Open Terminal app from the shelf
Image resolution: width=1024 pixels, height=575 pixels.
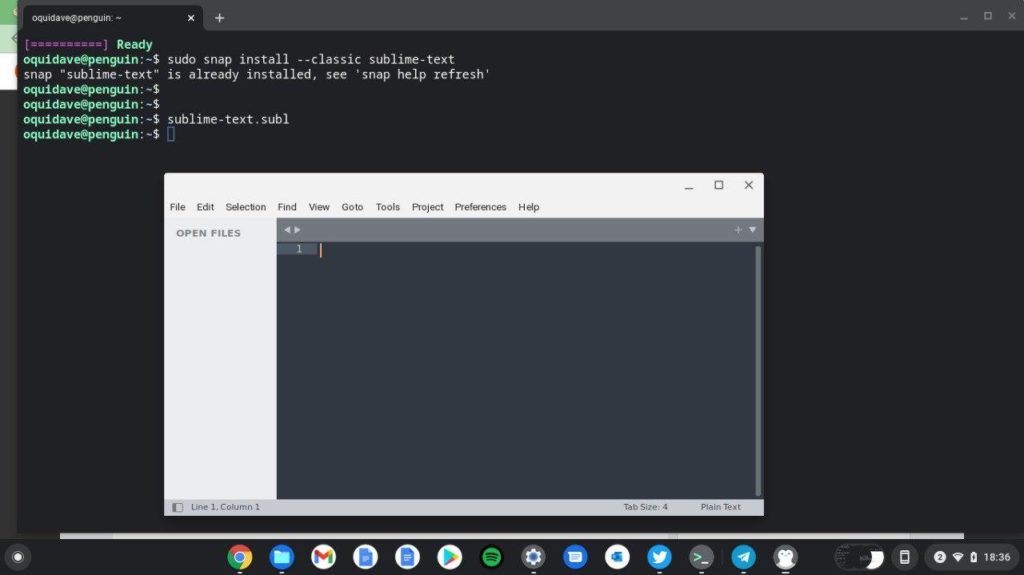tap(701, 557)
